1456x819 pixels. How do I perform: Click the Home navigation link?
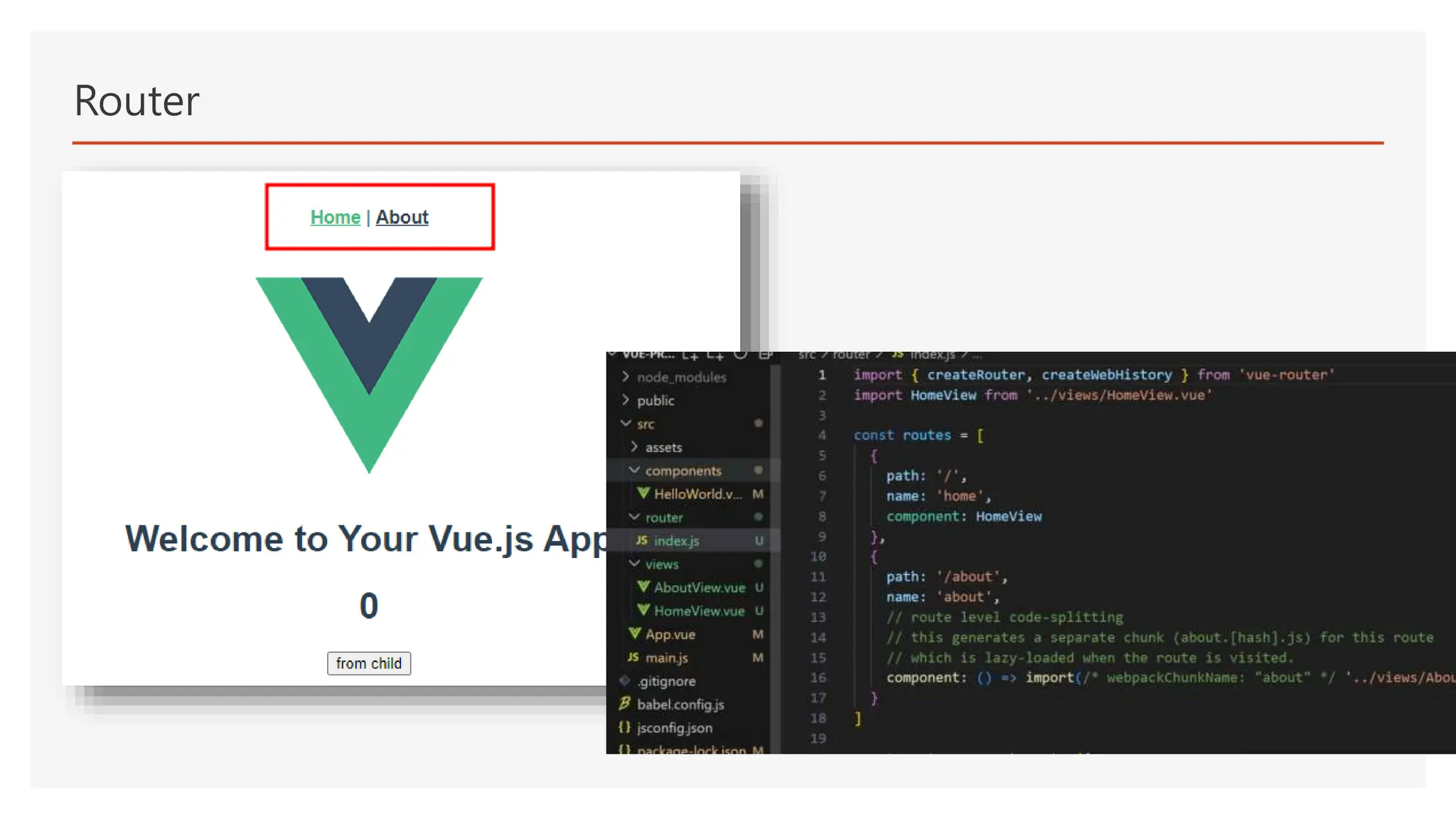[335, 218]
